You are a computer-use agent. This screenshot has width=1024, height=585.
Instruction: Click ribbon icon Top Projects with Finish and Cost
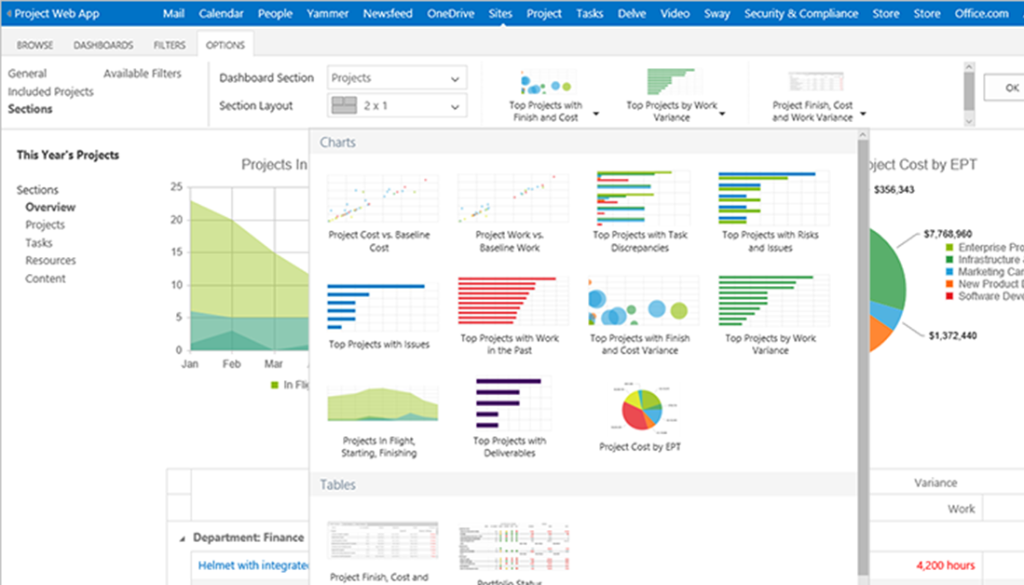pyautogui.click(x=546, y=83)
